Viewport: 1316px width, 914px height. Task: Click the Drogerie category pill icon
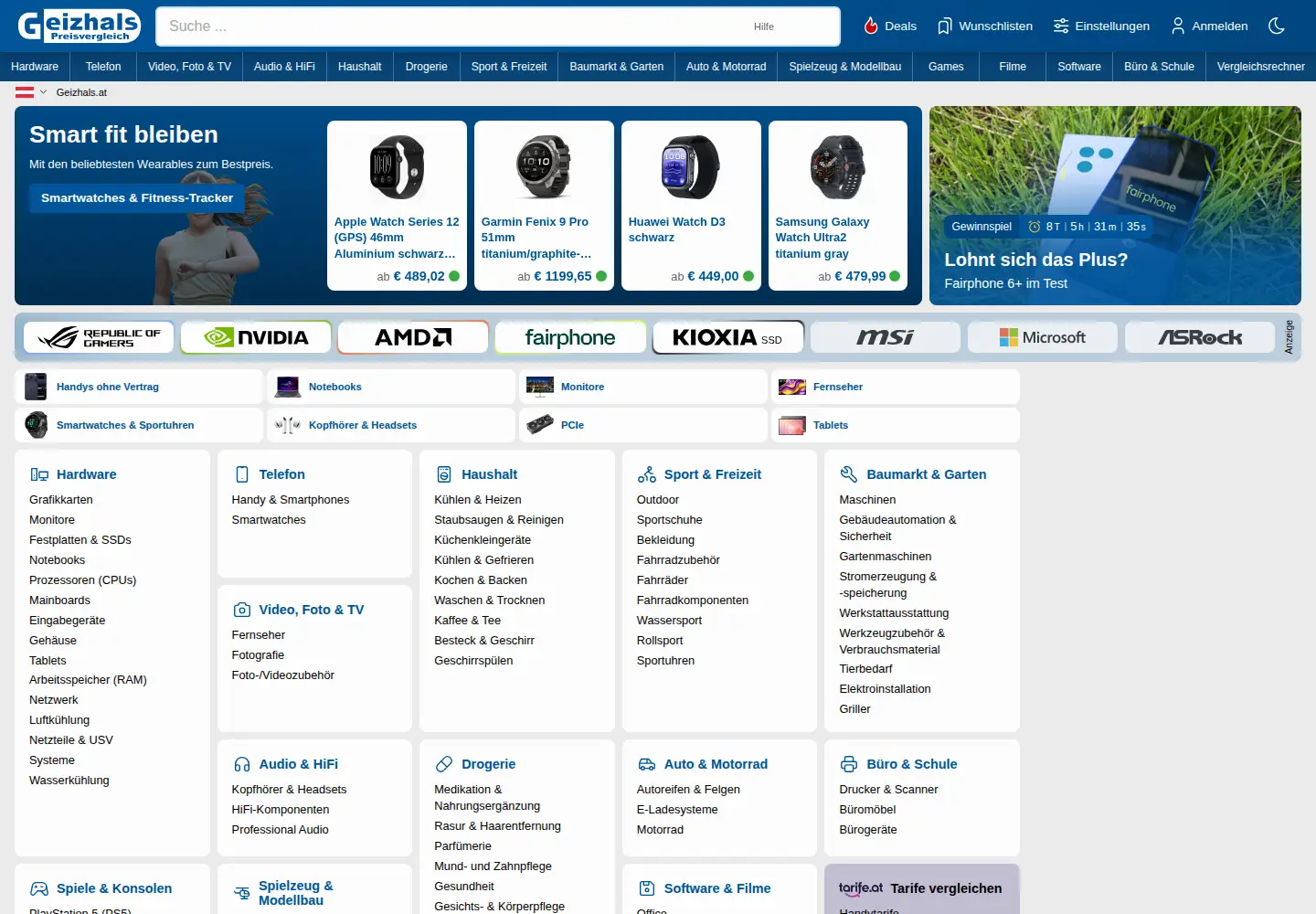444,764
